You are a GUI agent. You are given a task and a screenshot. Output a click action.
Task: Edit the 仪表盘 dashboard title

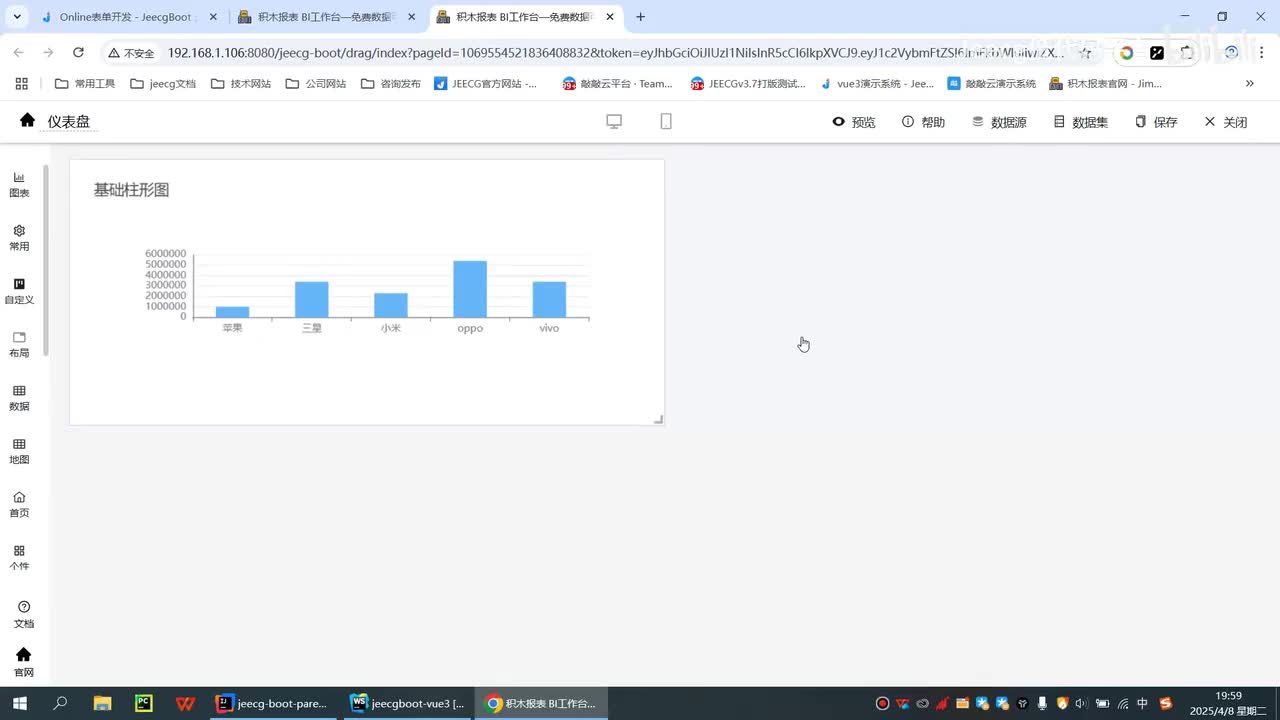coord(69,122)
